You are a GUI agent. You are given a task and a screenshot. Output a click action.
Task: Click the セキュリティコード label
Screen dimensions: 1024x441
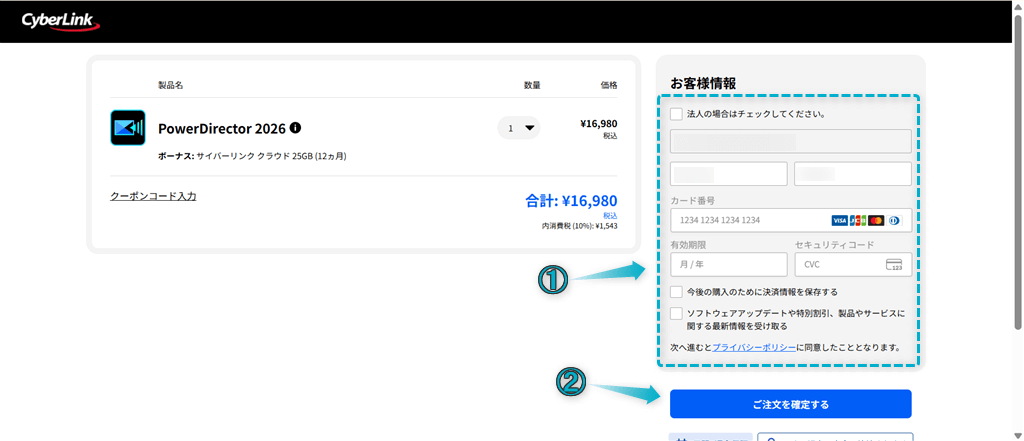click(835, 245)
